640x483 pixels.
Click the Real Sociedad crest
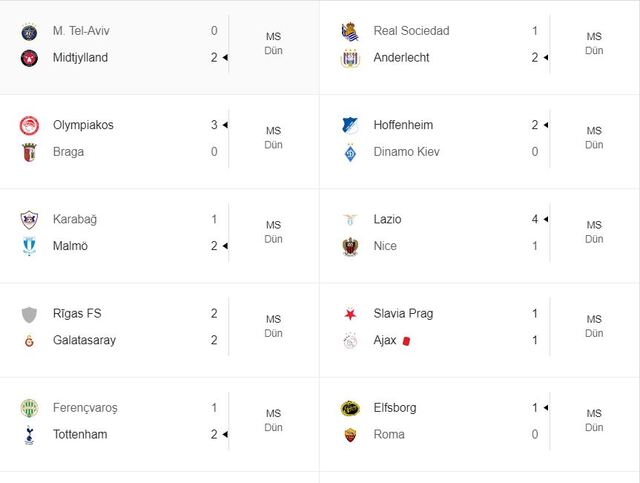[350, 31]
